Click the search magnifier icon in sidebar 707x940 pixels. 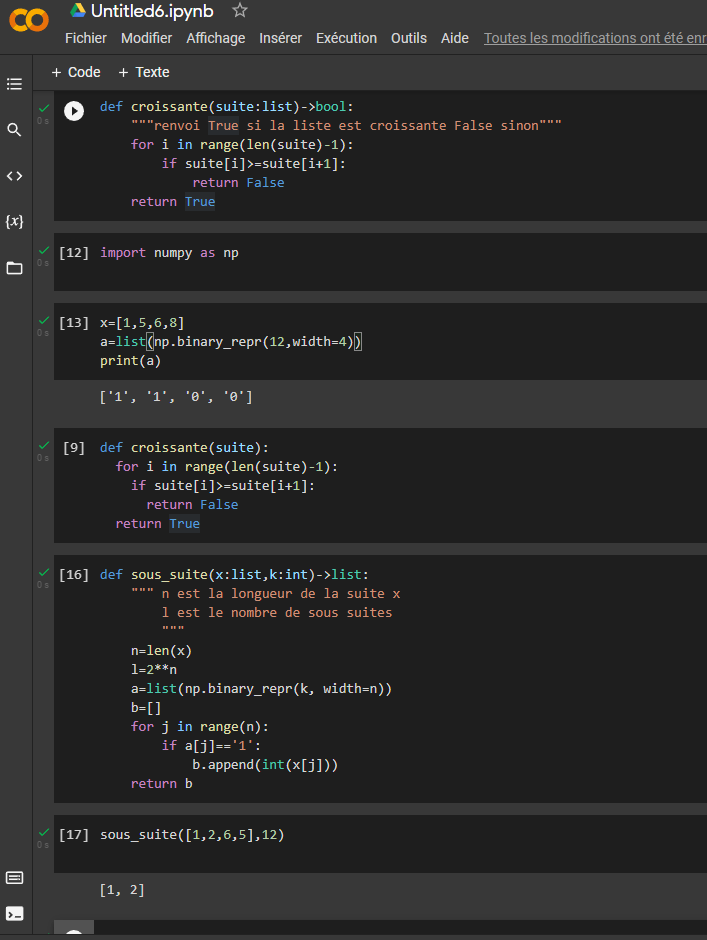pyautogui.click(x=14, y=130)
